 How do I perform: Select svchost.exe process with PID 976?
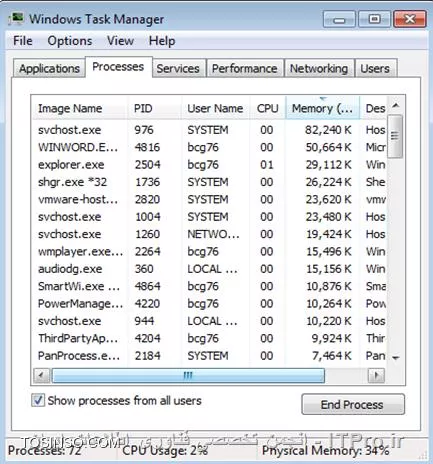210,130
